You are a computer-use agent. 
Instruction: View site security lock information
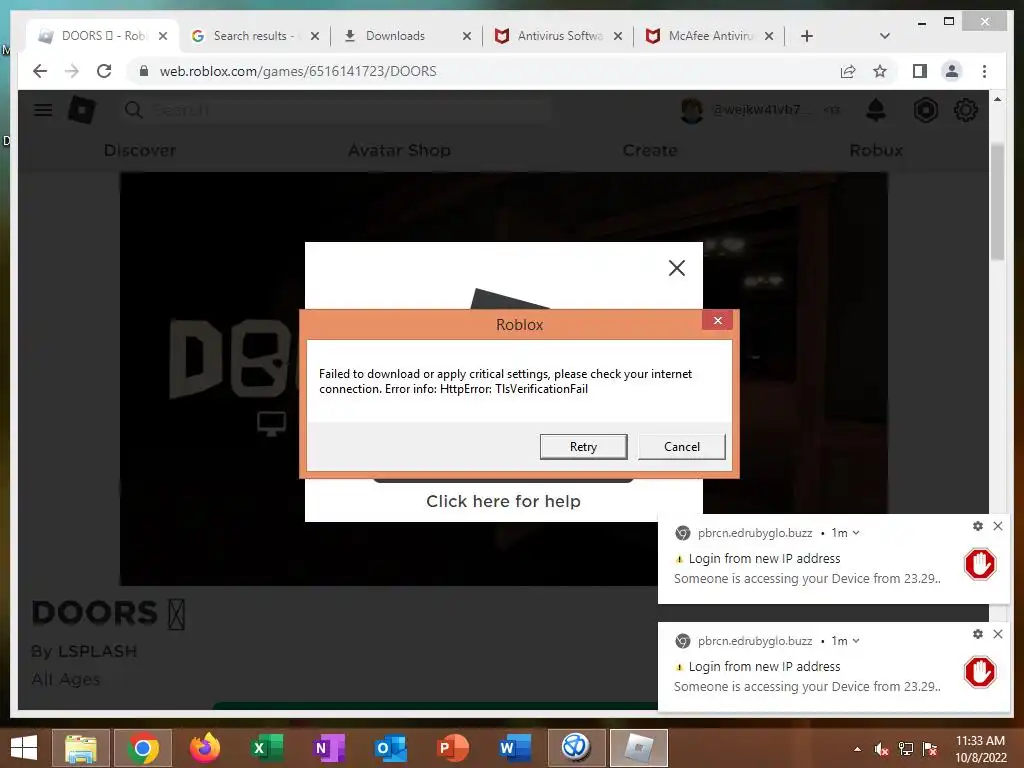tap(144, 71)
